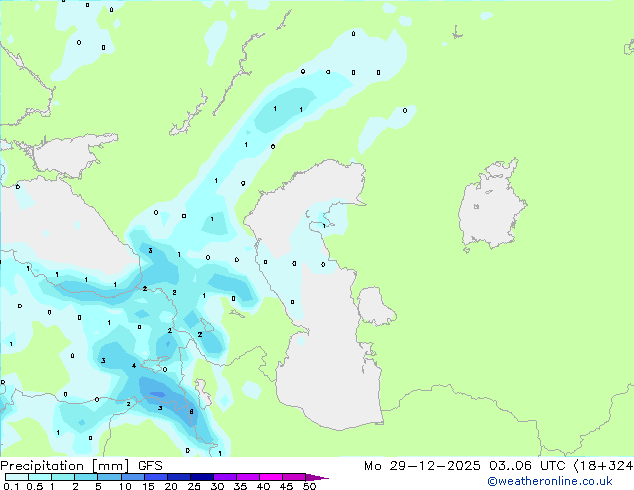Image resolution: width=634 pixels, height=490 pixels.
Task: Pick the legend swatch between 45 and 50
Action: (x=294, y=477)
